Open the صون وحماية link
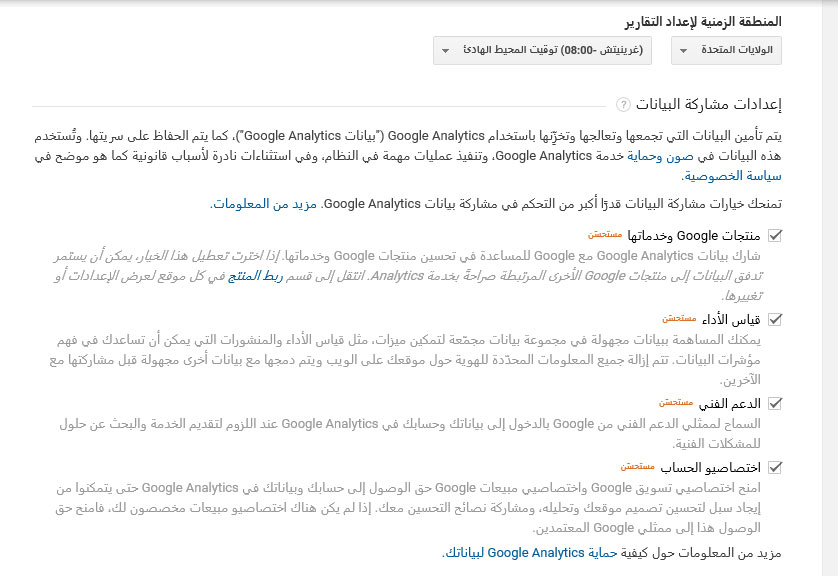Viewport: 838px width, 576px height. pyautogui.click(x=661, y=156)
